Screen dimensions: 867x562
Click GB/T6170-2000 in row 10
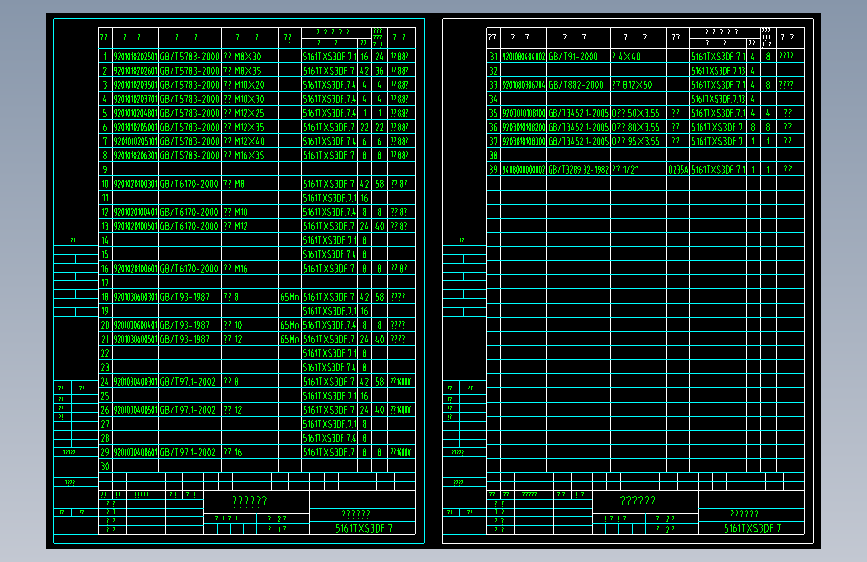tap(190, 184)
